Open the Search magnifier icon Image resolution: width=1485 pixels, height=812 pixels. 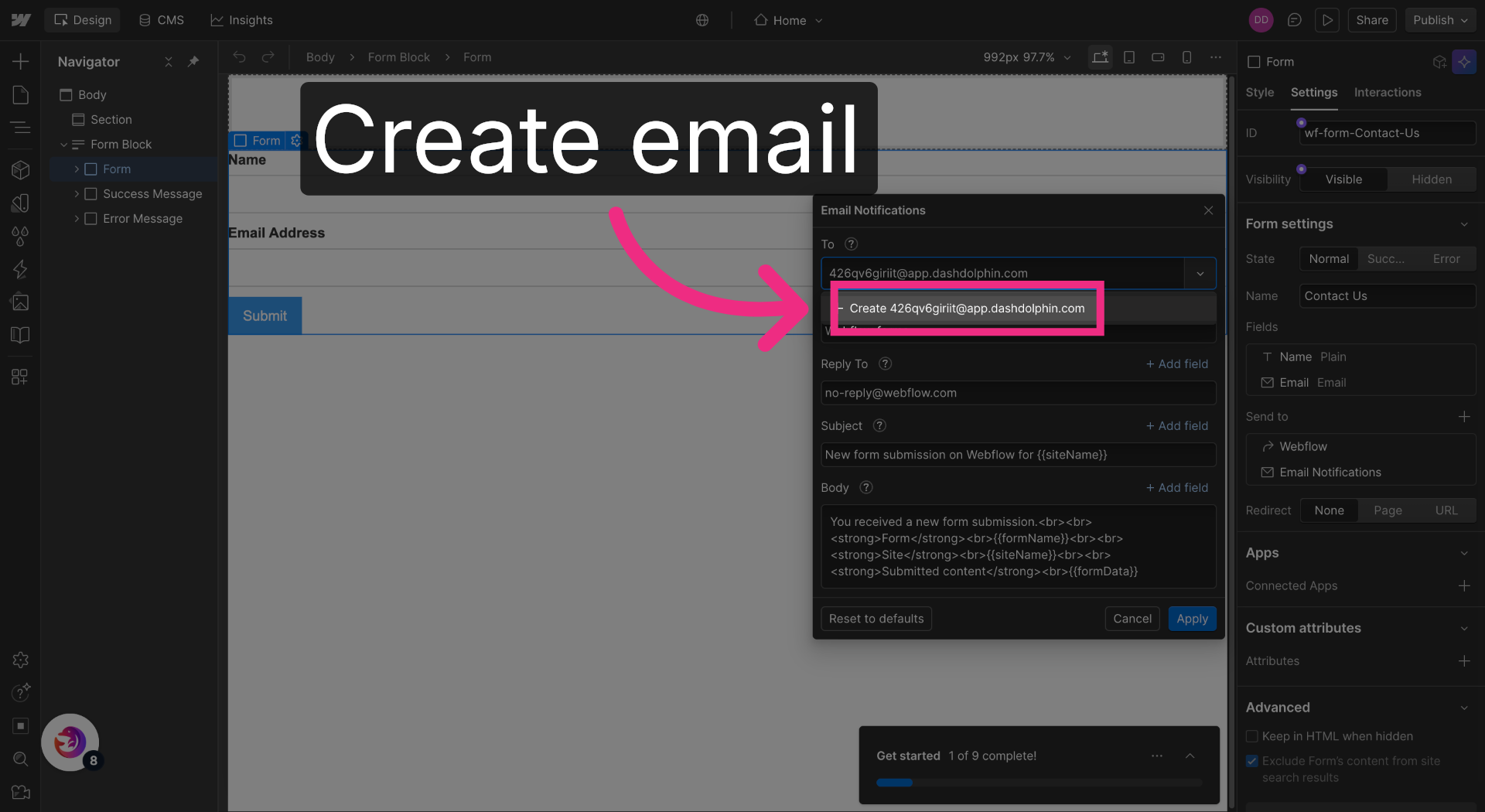click(x=21, y=759)
